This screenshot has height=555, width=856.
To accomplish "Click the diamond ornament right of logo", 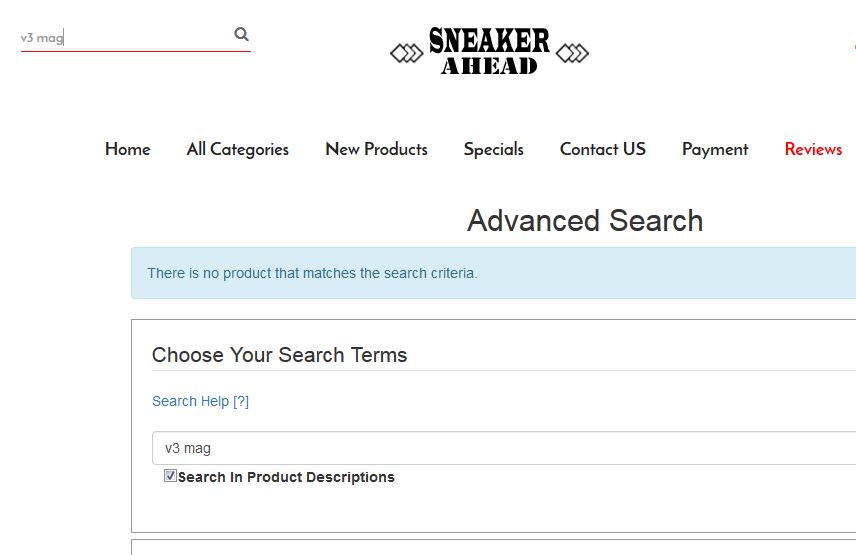I will pyautogui.click(x=572, y=53).
